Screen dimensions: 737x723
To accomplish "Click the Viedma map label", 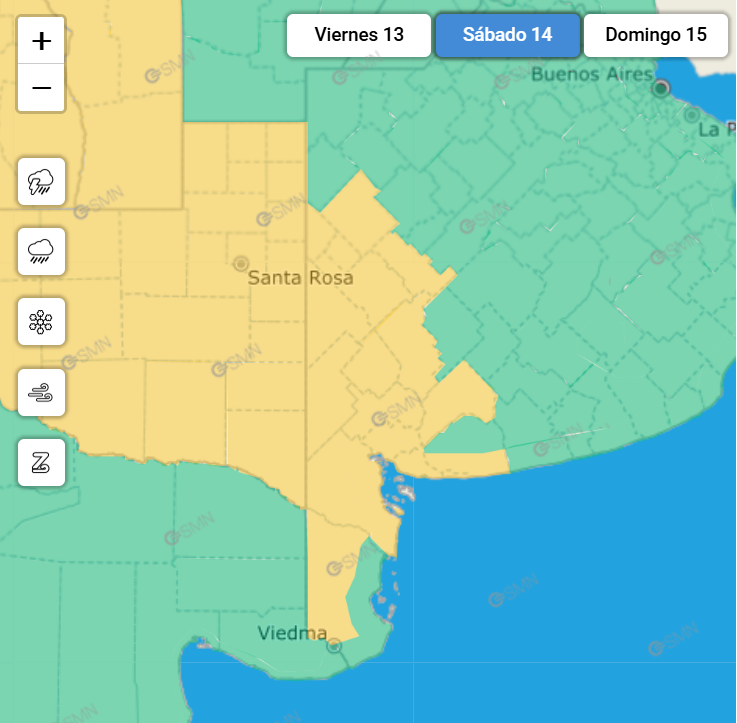I will click(x=292, y=633).
